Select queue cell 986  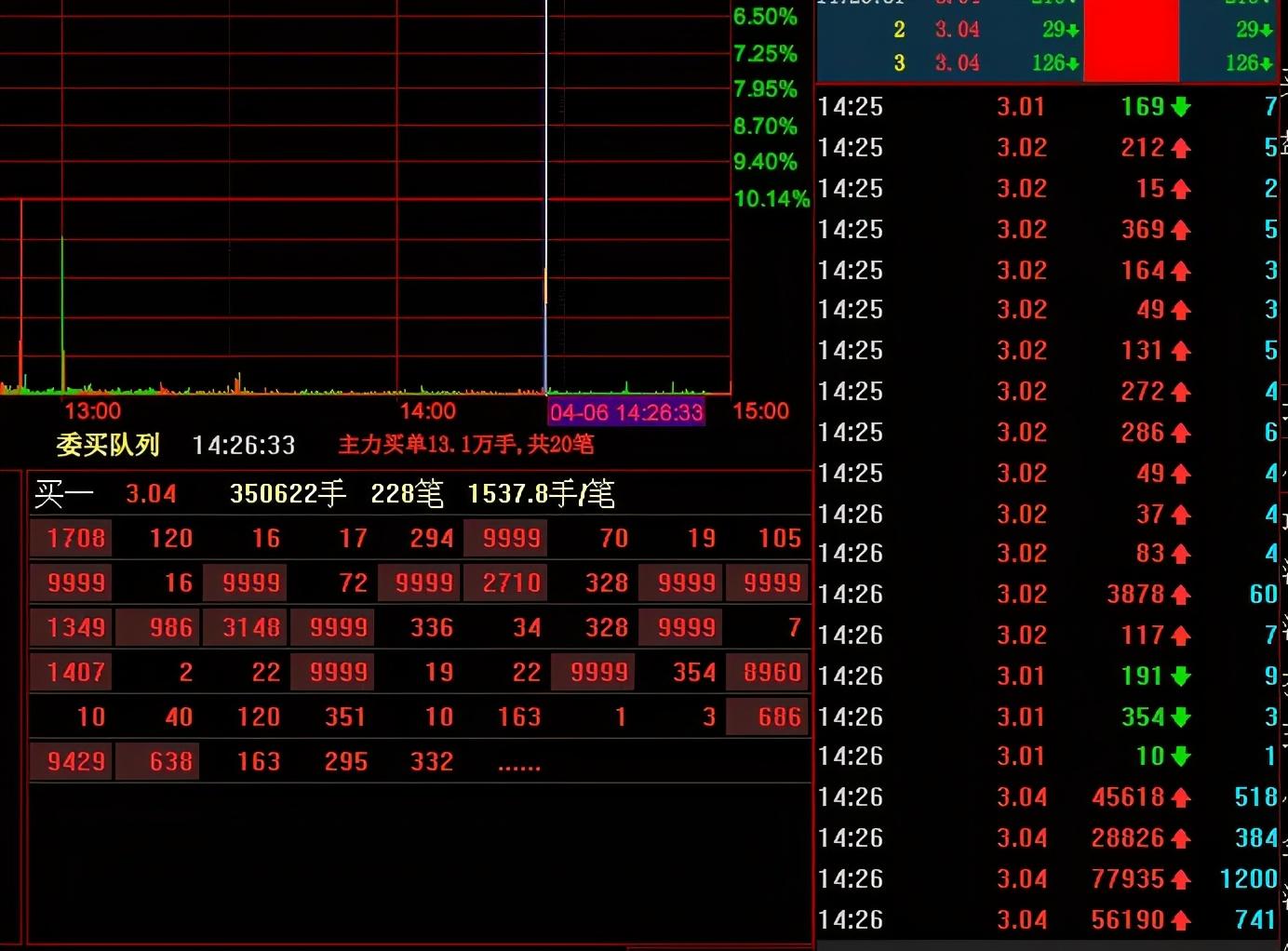coord(157,627)
